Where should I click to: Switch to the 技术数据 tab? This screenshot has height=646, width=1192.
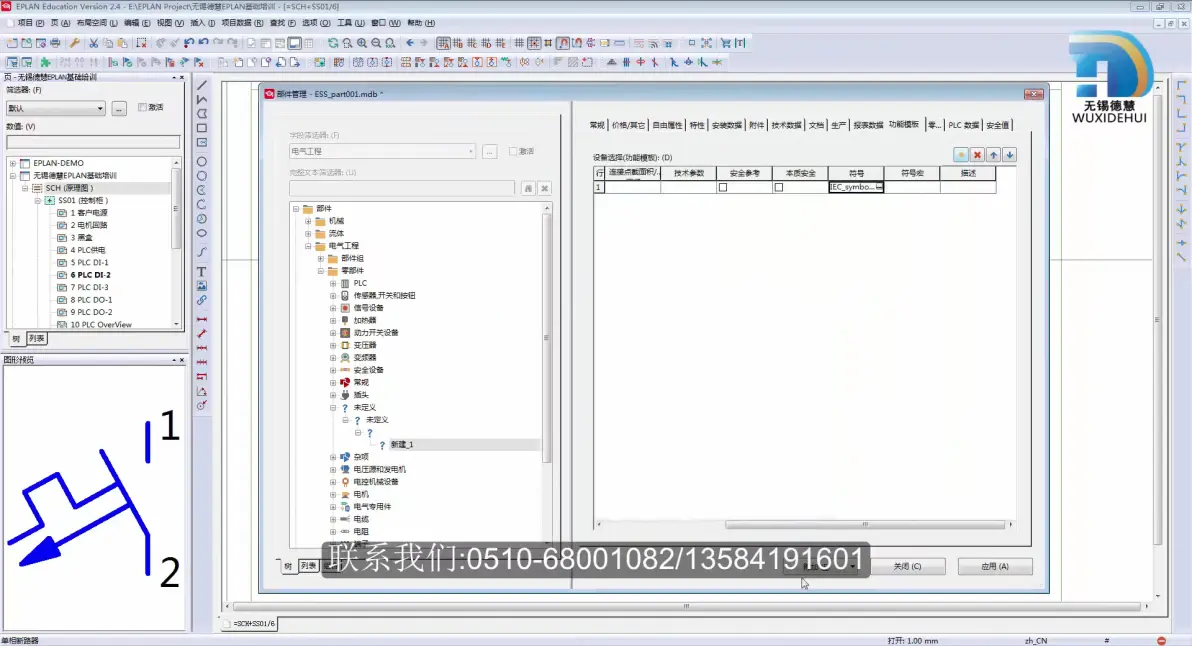(786, 125)
